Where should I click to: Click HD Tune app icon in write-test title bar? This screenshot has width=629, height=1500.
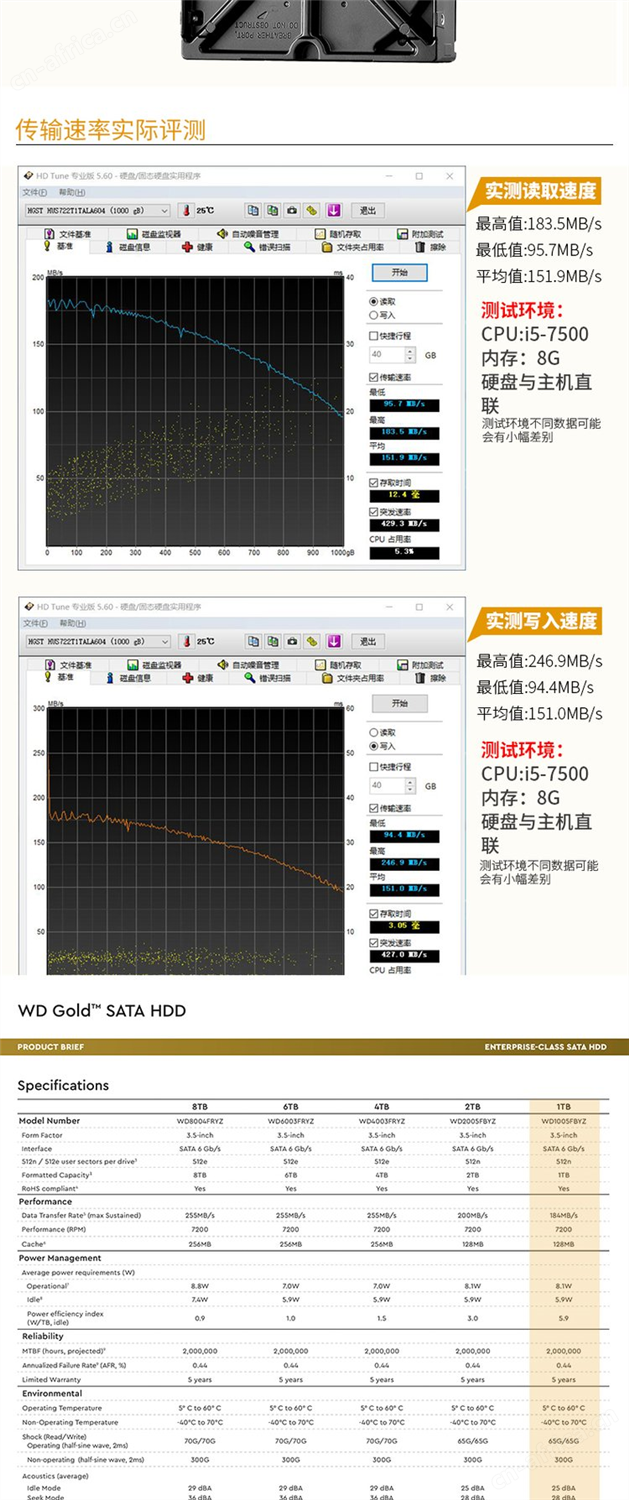[28, 606]
